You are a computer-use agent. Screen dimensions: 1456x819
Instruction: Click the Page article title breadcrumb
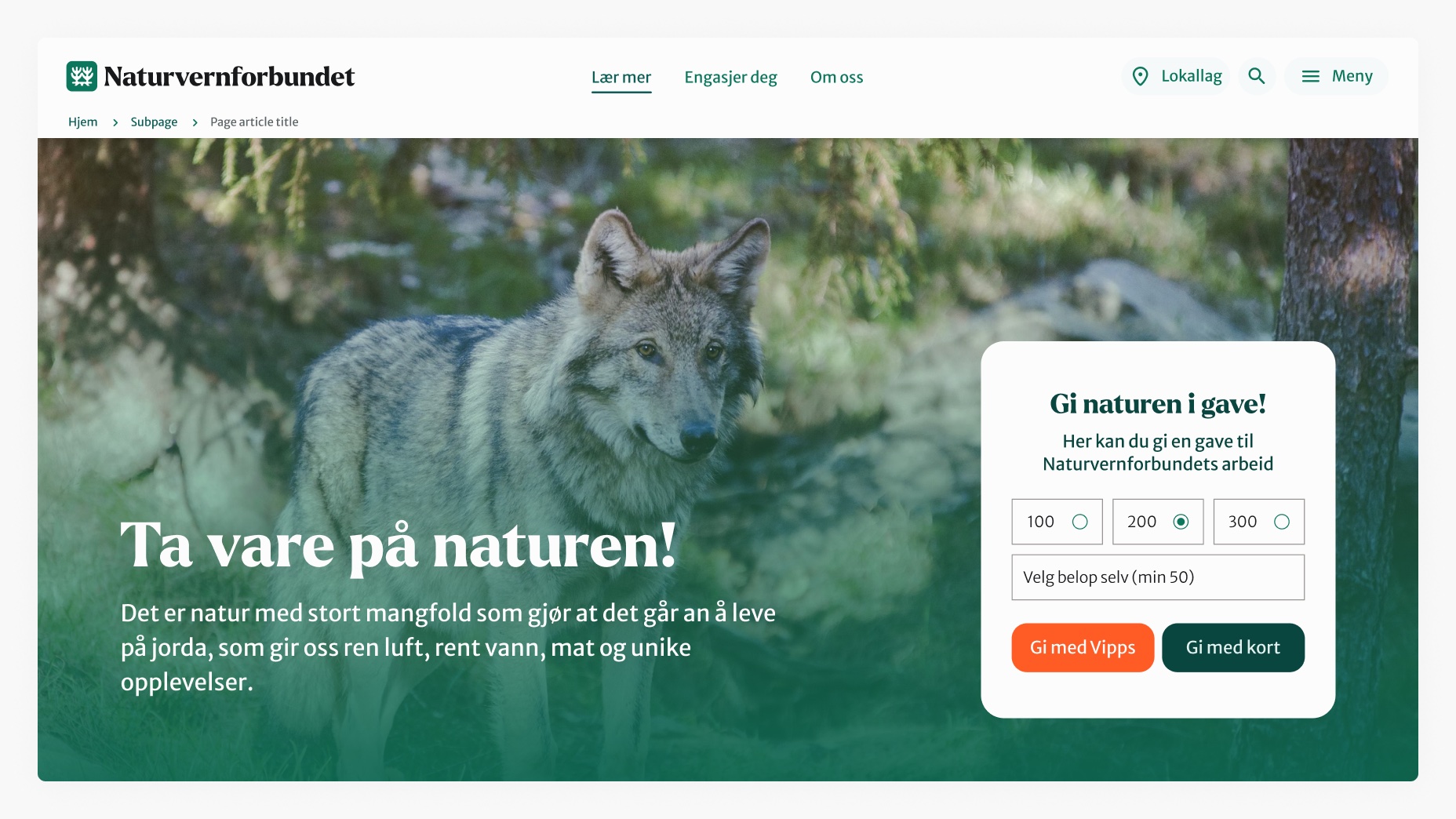pos(254,122)
